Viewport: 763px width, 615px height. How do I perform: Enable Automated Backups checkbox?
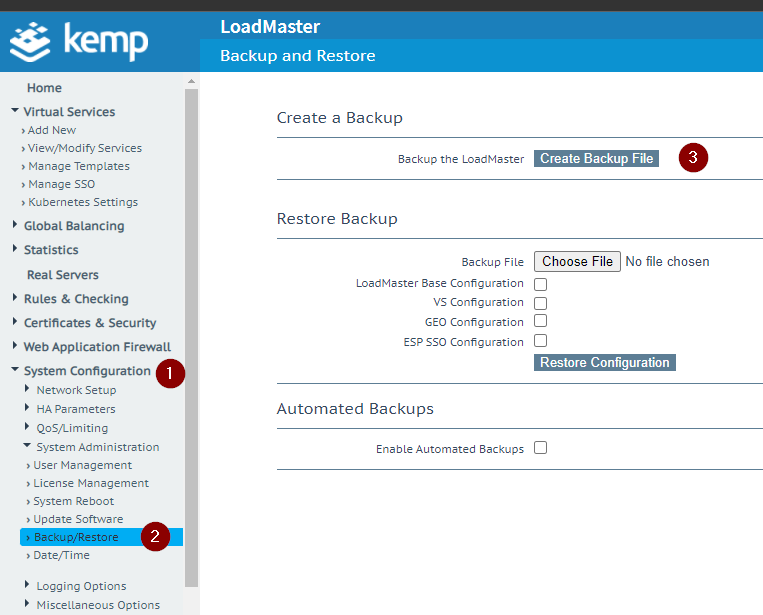click(x=540, y=448)
